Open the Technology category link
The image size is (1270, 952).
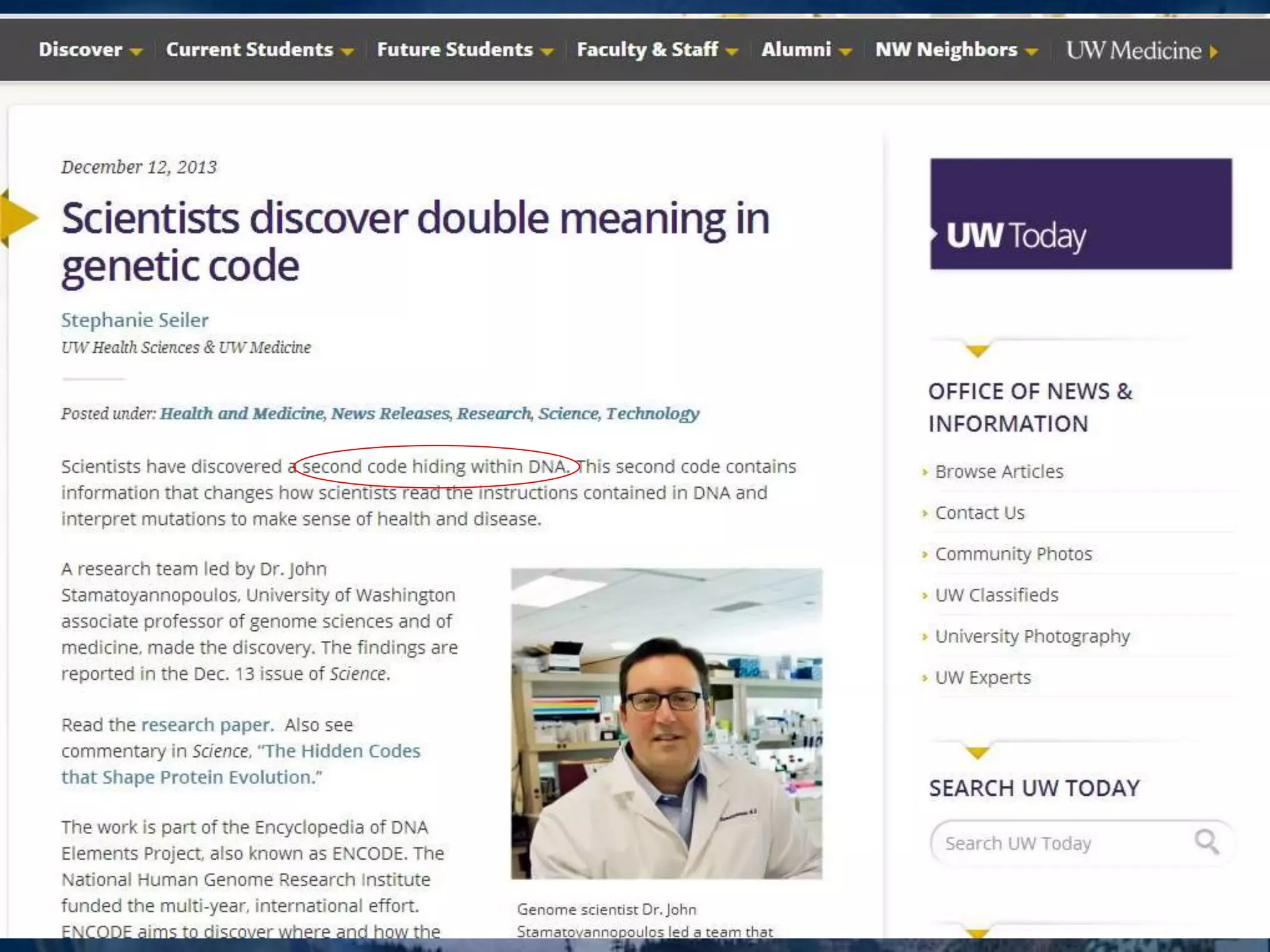(x=652, y=413)
